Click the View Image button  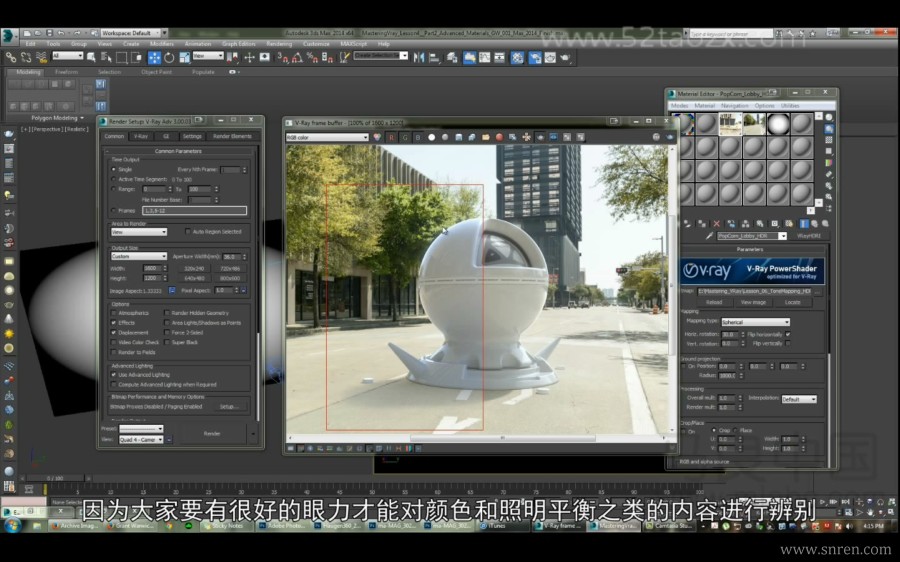(x=753, y=301)
